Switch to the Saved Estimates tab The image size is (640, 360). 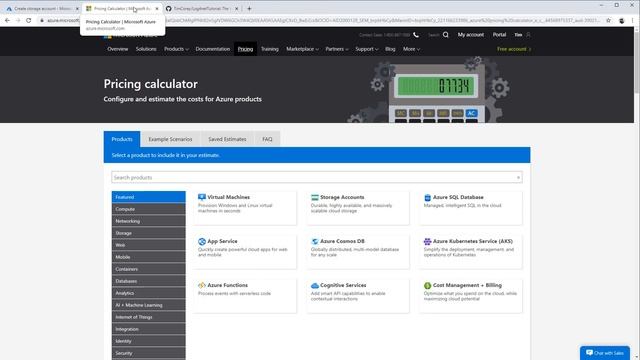coord(227,139)
